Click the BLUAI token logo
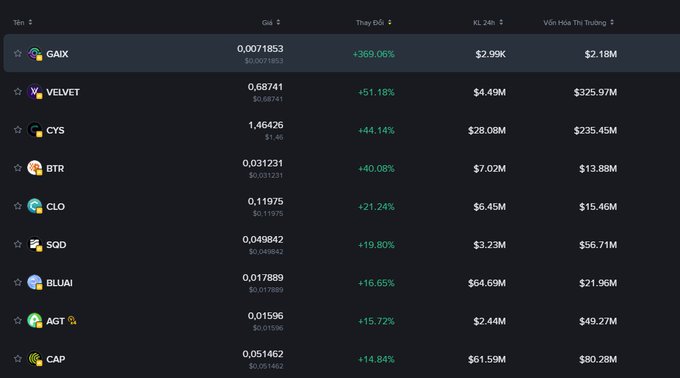680x378 pixels. 35,283
